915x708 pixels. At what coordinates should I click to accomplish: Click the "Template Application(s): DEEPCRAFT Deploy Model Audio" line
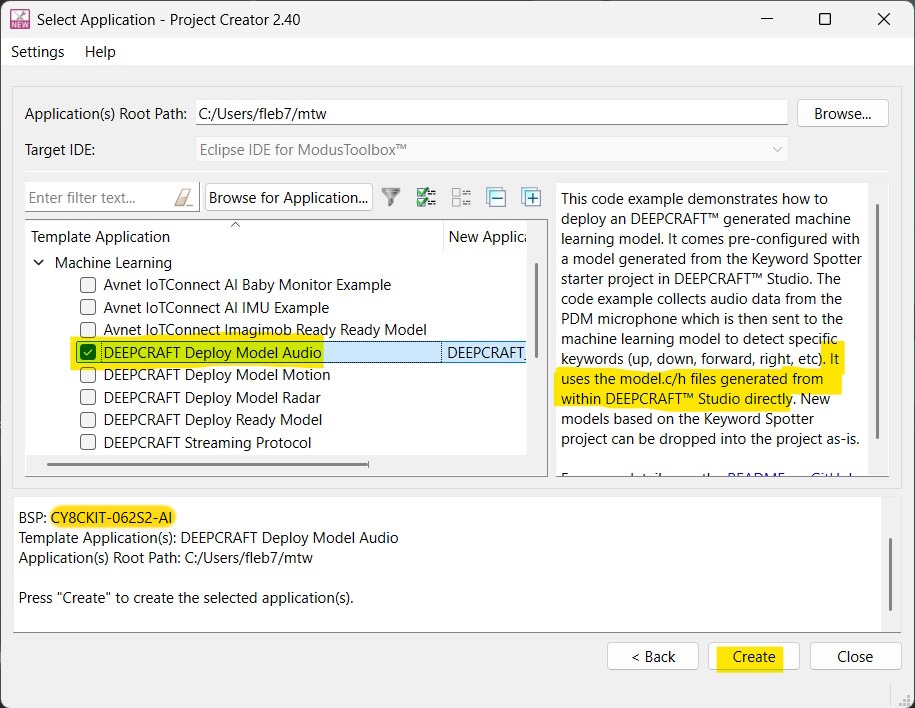click(208, 538)
